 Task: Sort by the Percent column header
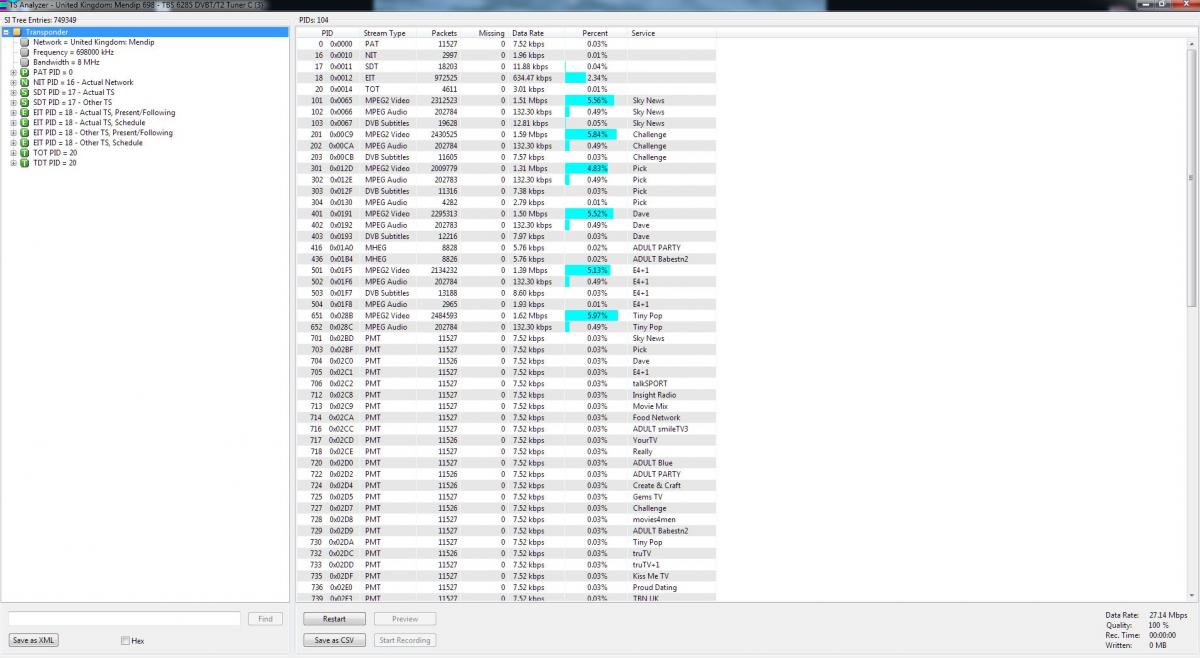click(x=595, y=33)
